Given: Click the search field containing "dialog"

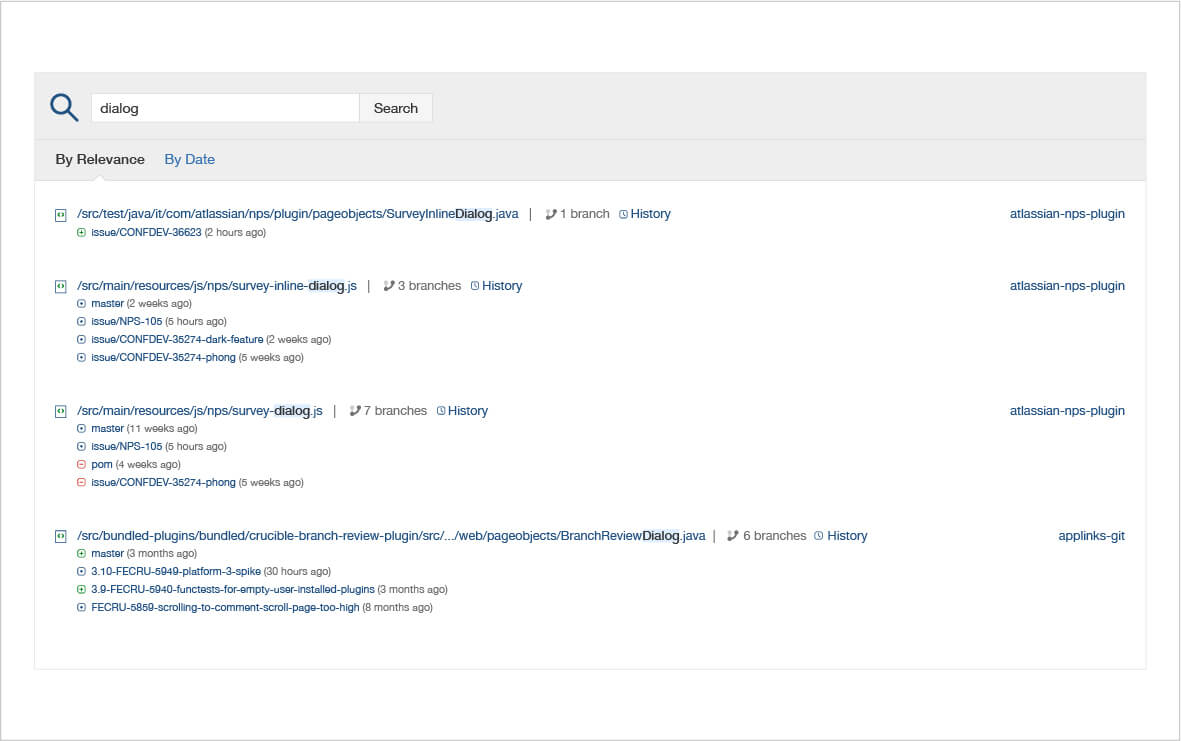Looking at the screenshot, I should coord(225,108).
